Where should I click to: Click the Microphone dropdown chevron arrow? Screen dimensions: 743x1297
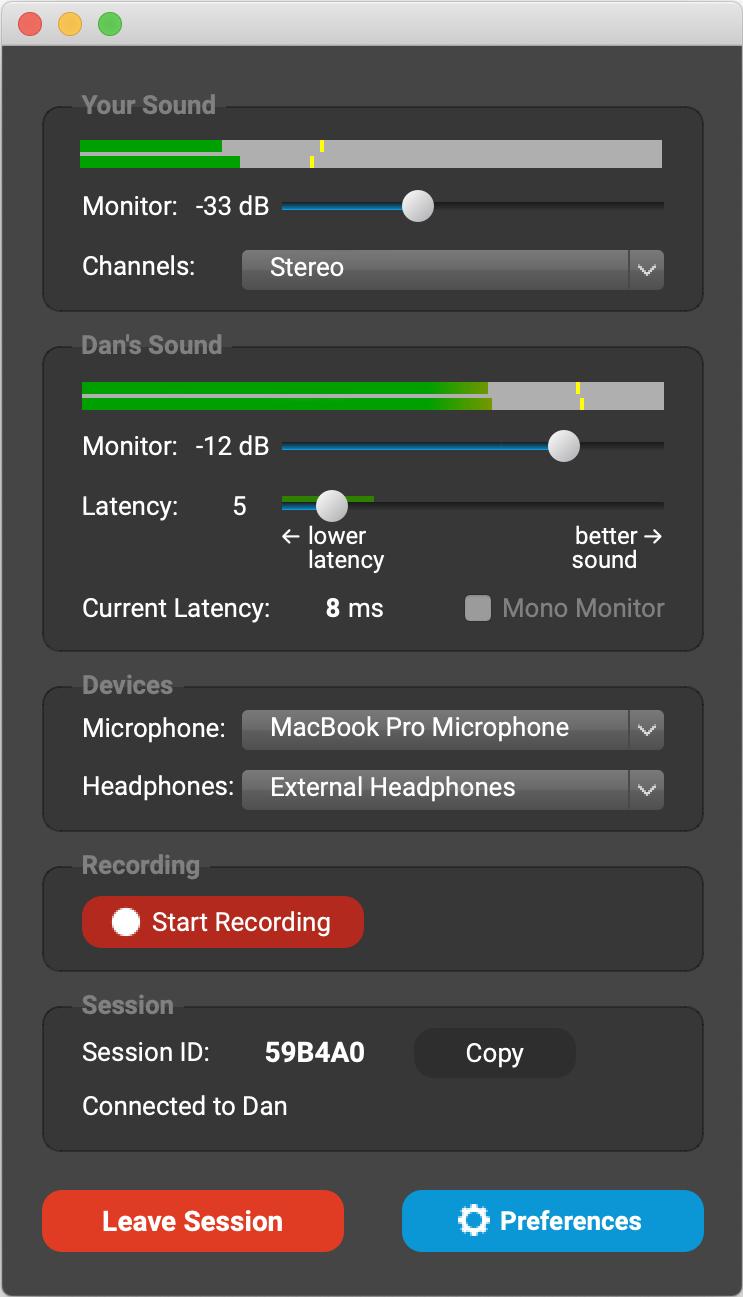click(646, 729)
